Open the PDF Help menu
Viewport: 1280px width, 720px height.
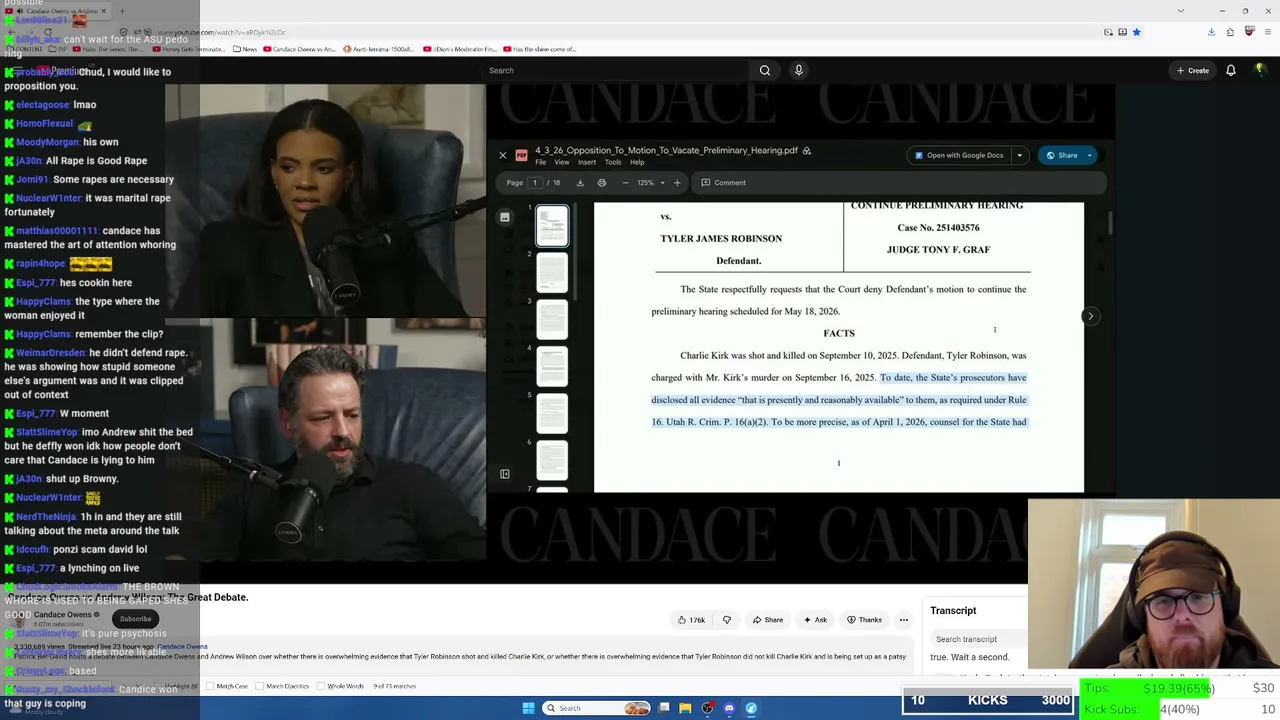(637, 162)
